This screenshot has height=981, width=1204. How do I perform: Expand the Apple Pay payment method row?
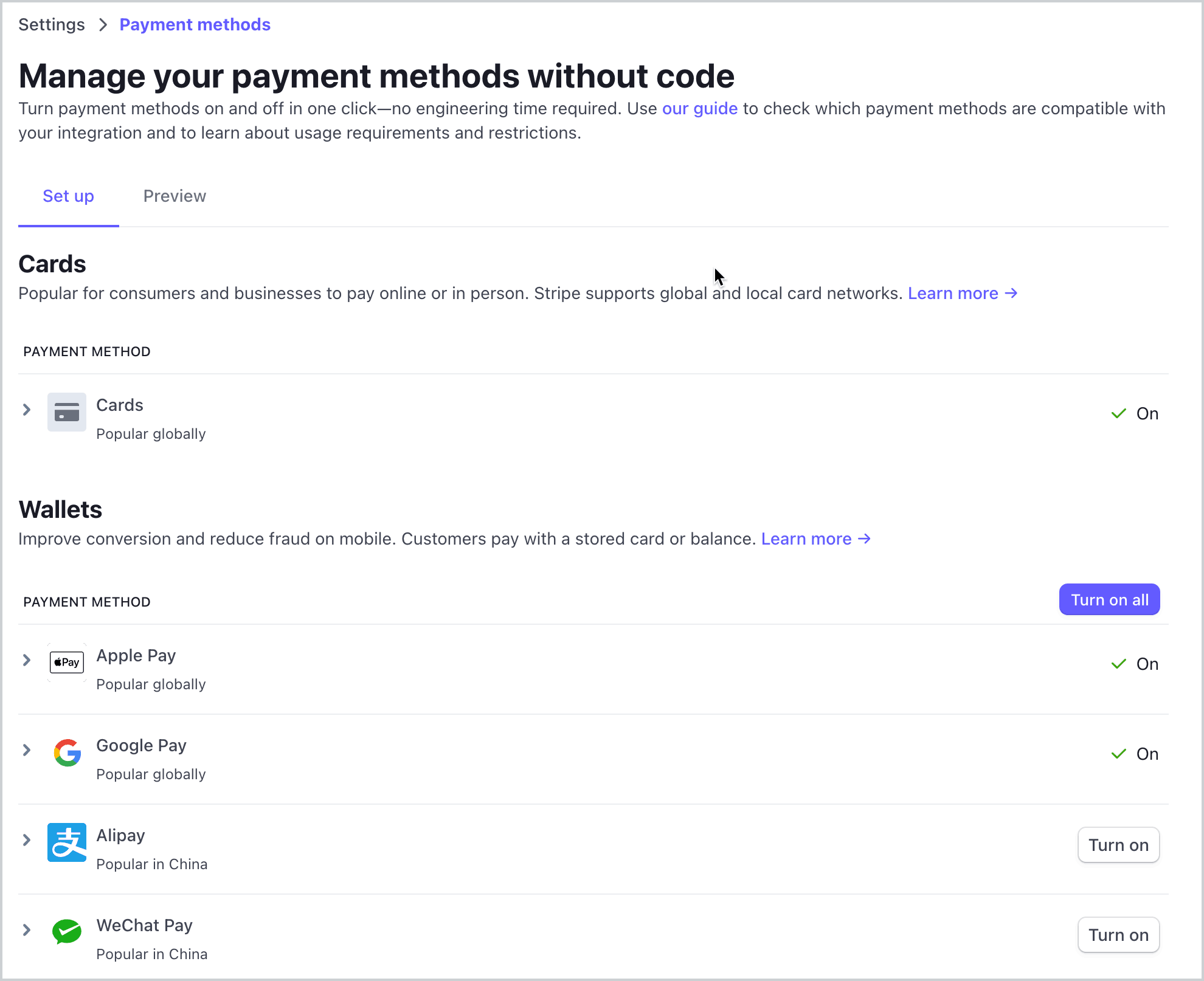pyautogui.click(x=27, y=659)
